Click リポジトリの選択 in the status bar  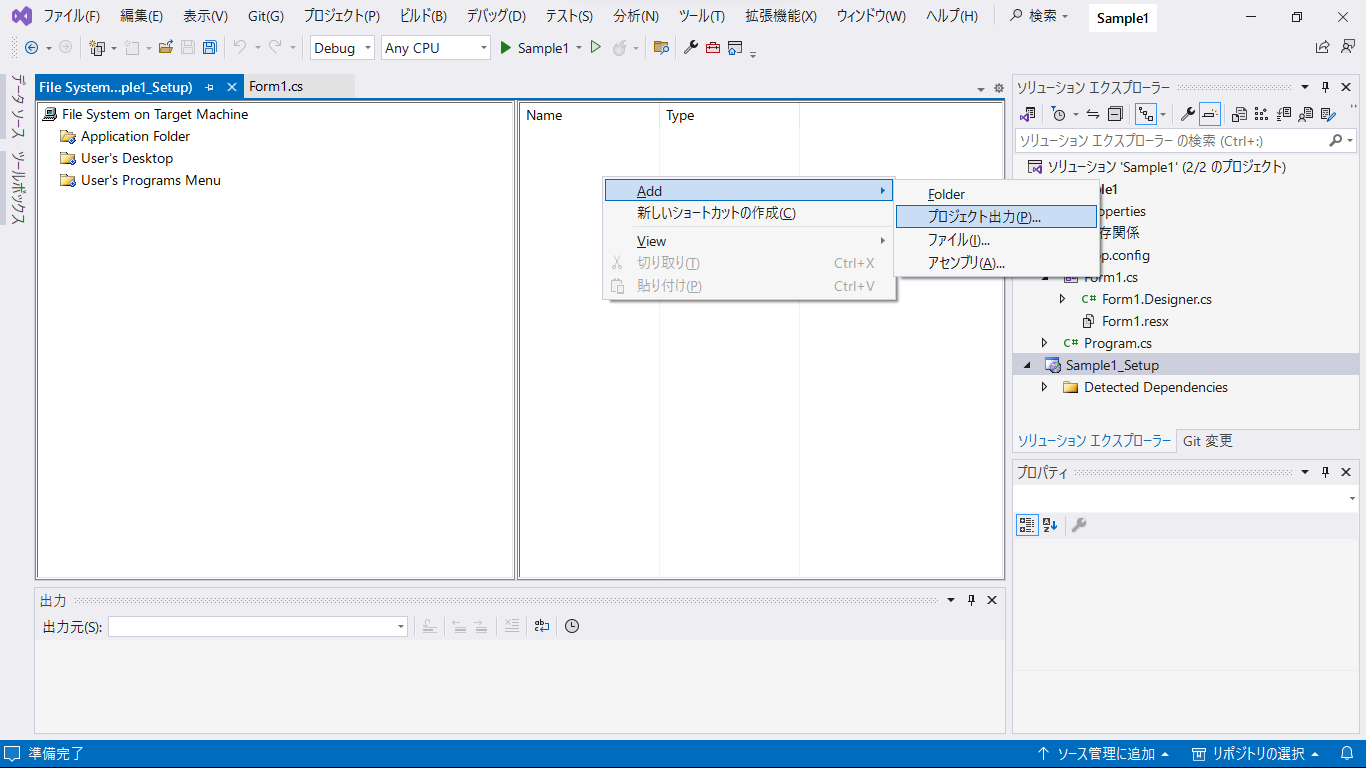(x=1257, y=754)
